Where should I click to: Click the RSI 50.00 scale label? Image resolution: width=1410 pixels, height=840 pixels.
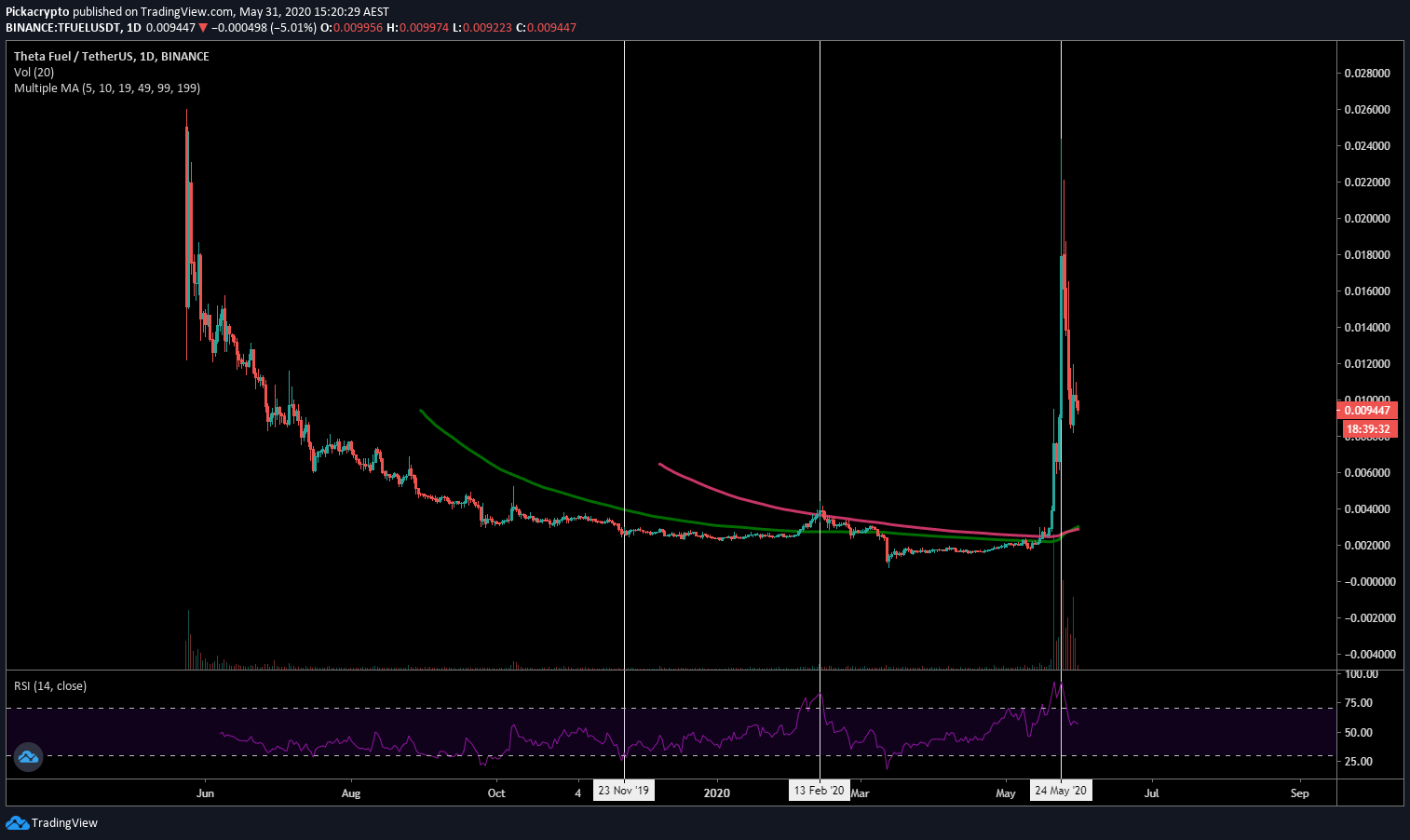(1360, 733)
